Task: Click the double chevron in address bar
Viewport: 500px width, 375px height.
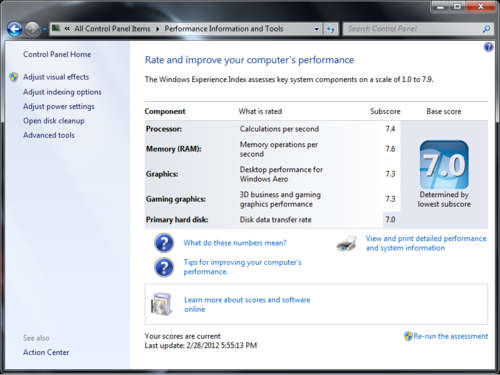Action: (x=67, y=29)
